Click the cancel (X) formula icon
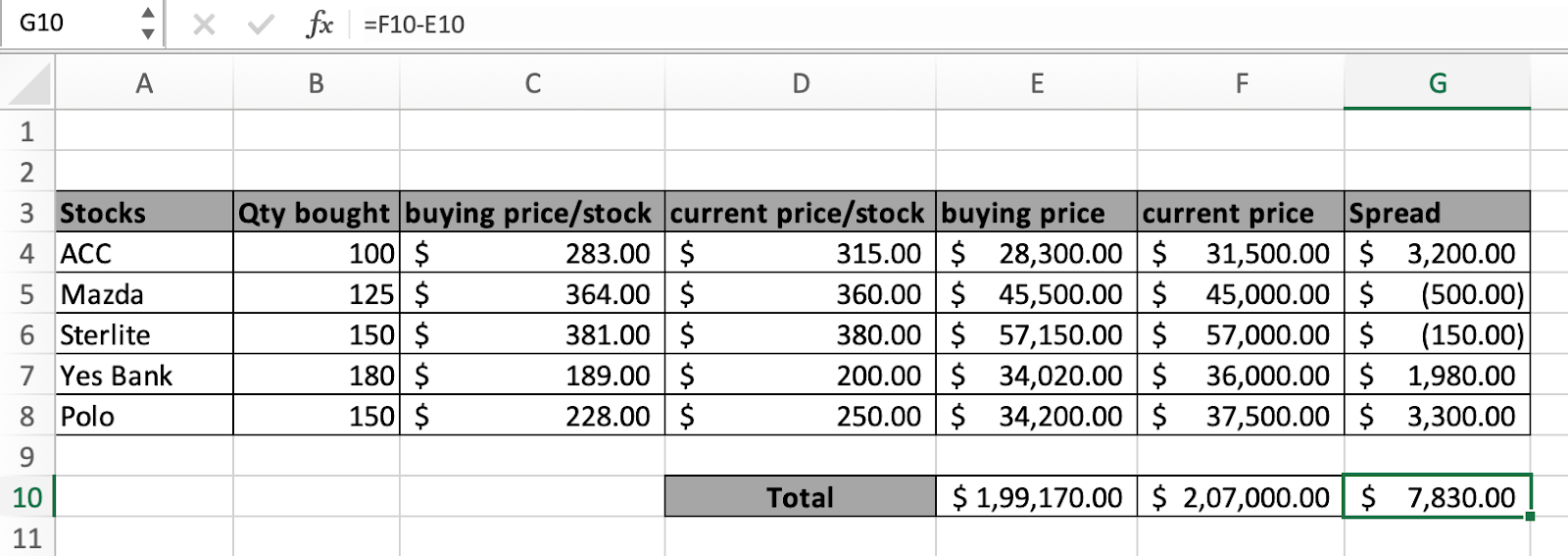Screen dimensions: 1568x556 click(x=204, y=24)
